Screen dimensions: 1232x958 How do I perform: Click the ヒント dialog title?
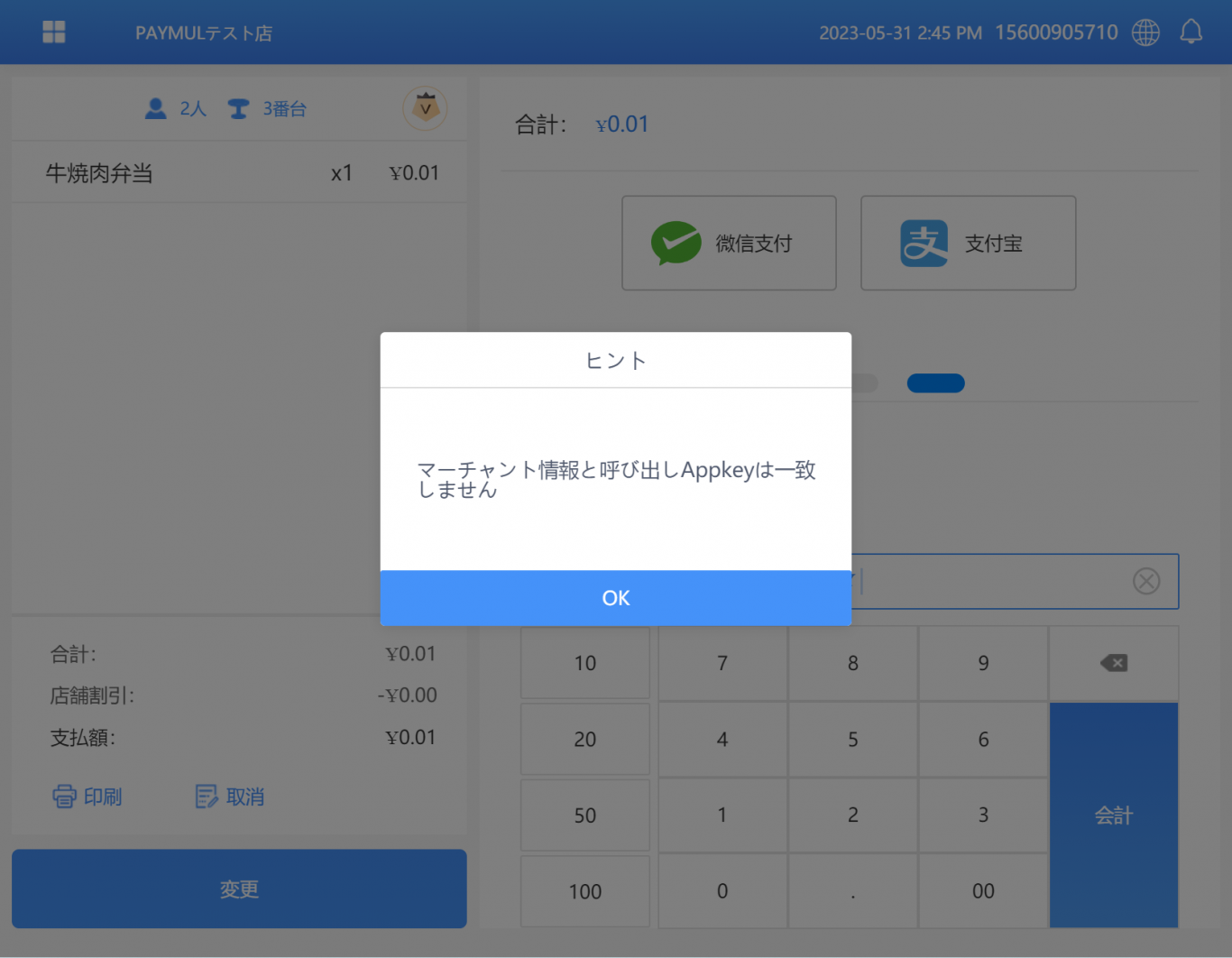[x=616, y=361]
